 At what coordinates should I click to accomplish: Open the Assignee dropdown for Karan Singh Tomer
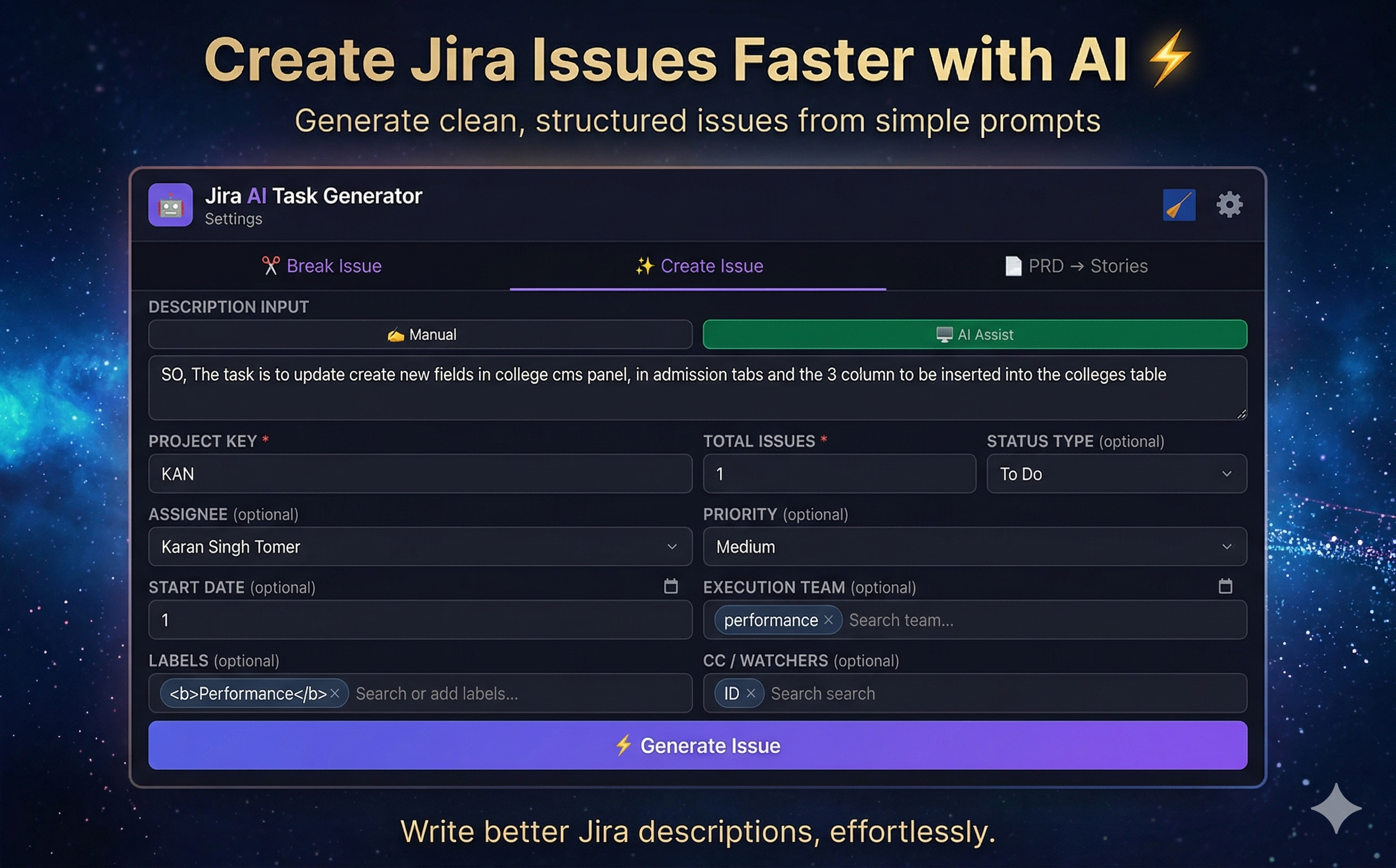point(420,547)
